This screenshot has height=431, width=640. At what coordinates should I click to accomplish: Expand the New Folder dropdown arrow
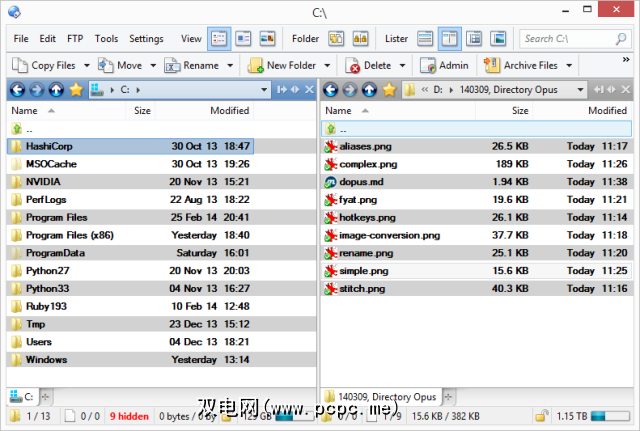[x=327, y=65]
